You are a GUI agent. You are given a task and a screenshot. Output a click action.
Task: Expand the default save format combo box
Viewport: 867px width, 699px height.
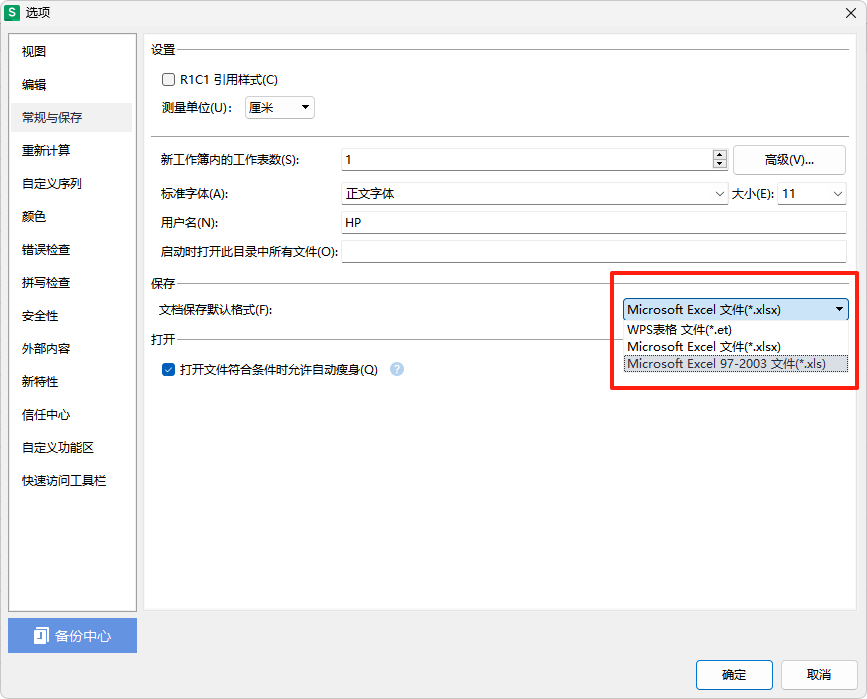[735, 310]
